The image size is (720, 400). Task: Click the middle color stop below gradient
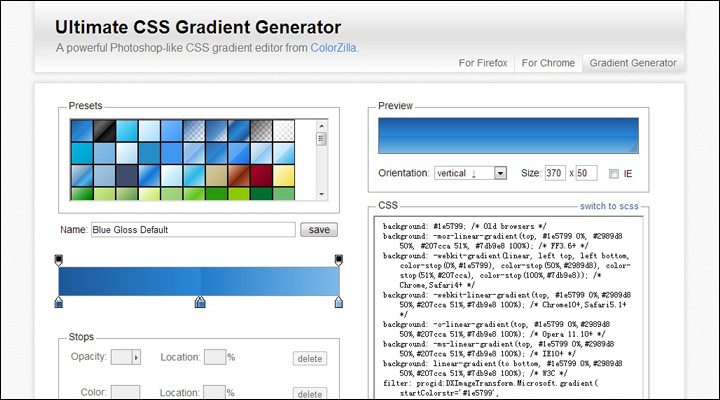point(200,302)
